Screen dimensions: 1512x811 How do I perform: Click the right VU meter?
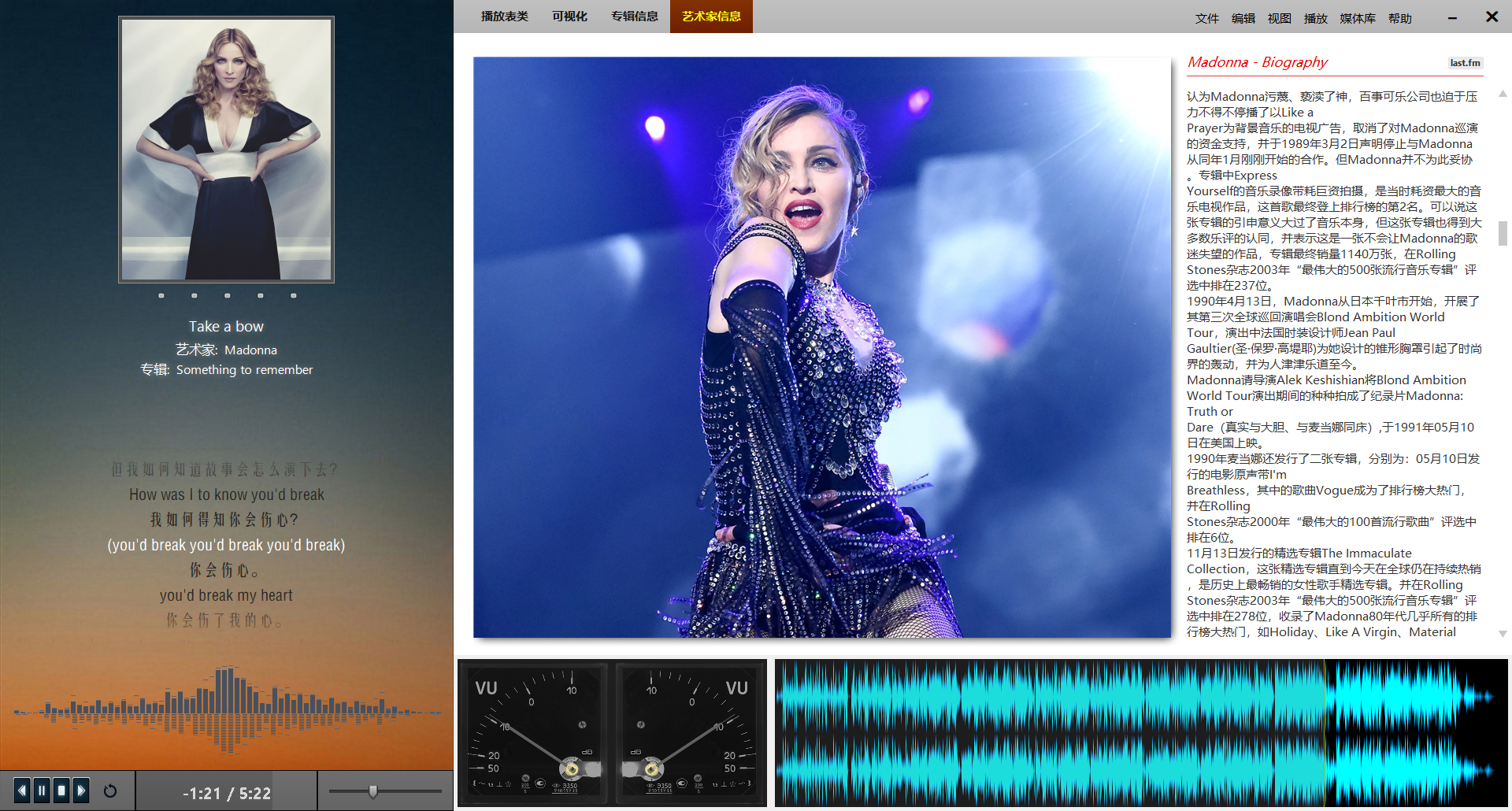click(x=690, y=733)
